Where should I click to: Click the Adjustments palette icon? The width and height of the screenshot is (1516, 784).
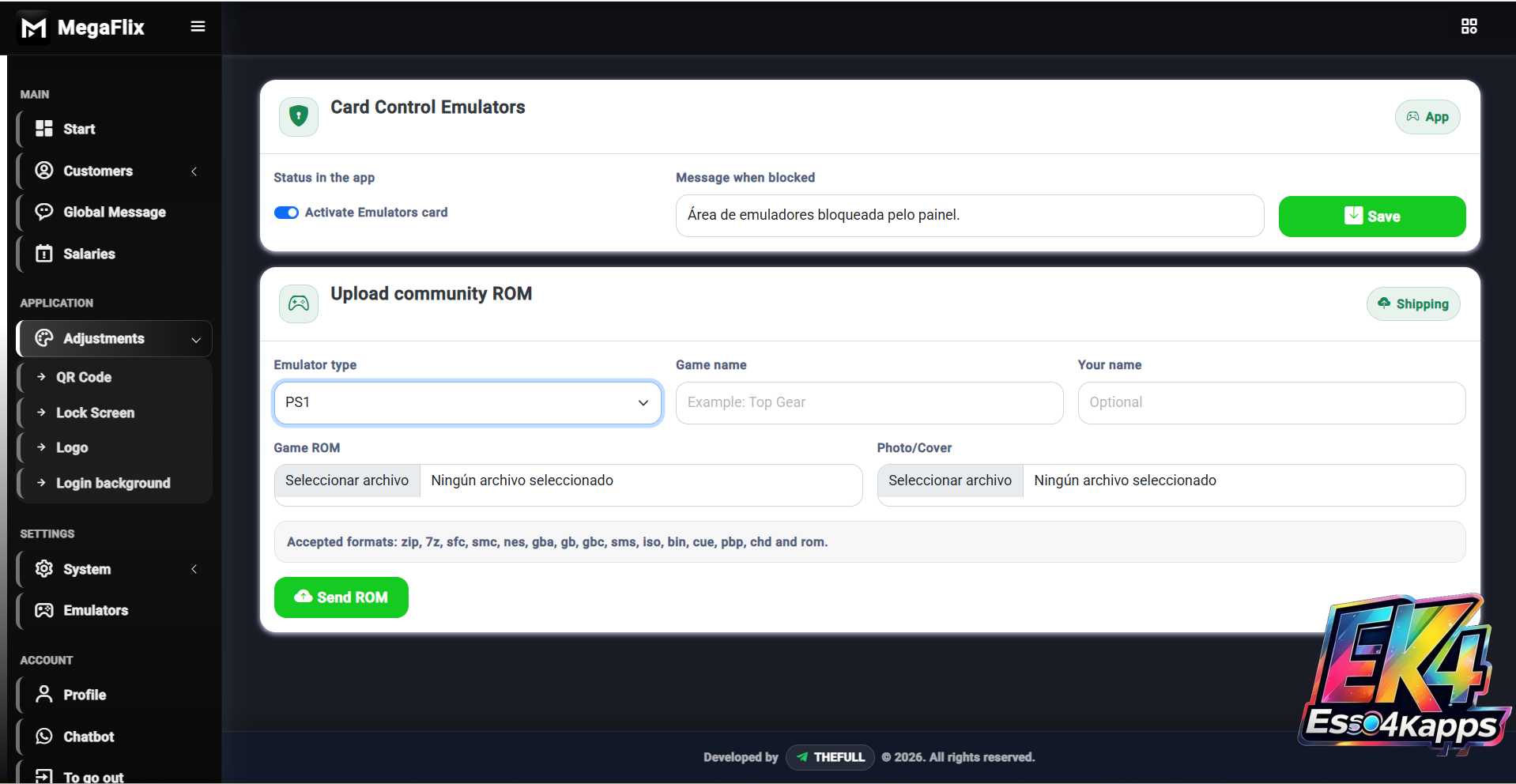(44, 338)
